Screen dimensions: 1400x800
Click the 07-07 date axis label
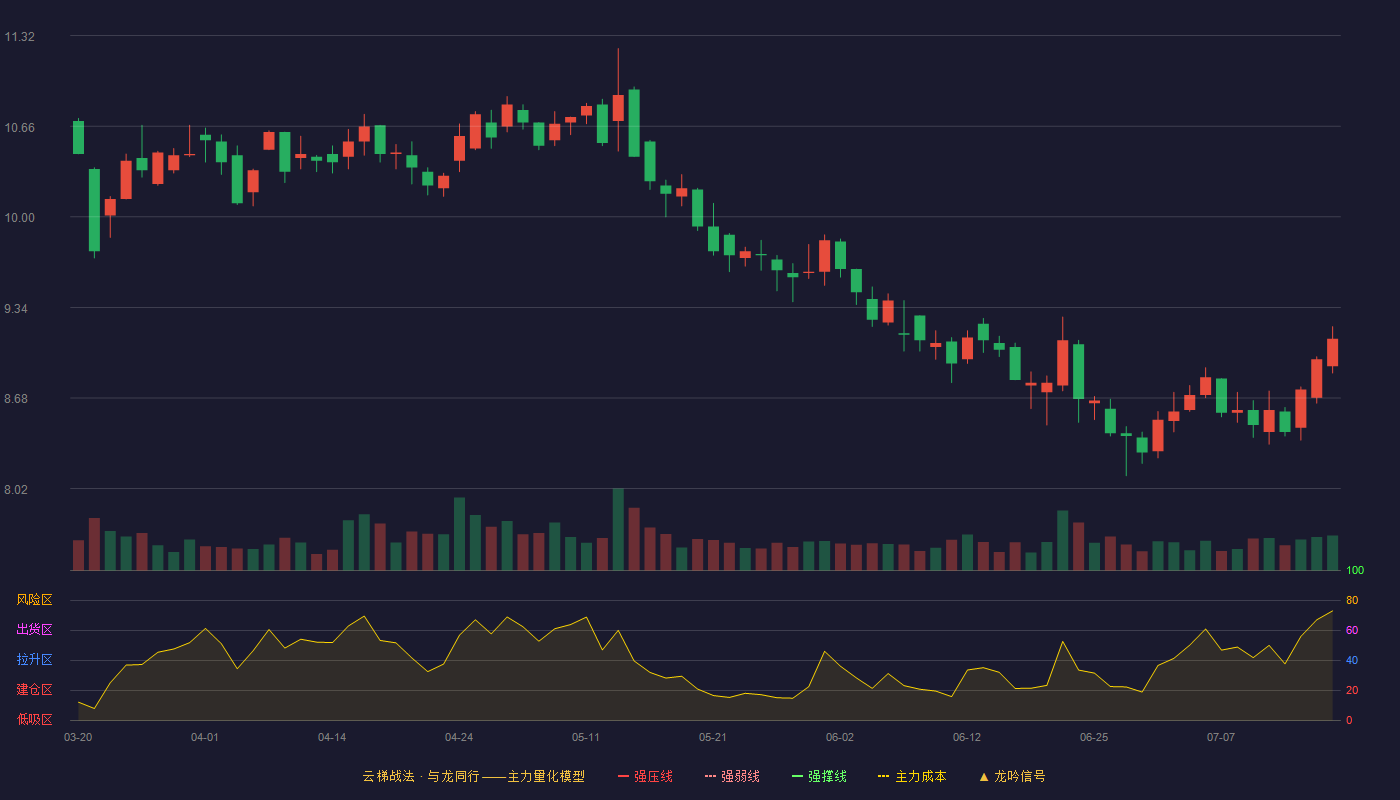[x=1221, y=737]
